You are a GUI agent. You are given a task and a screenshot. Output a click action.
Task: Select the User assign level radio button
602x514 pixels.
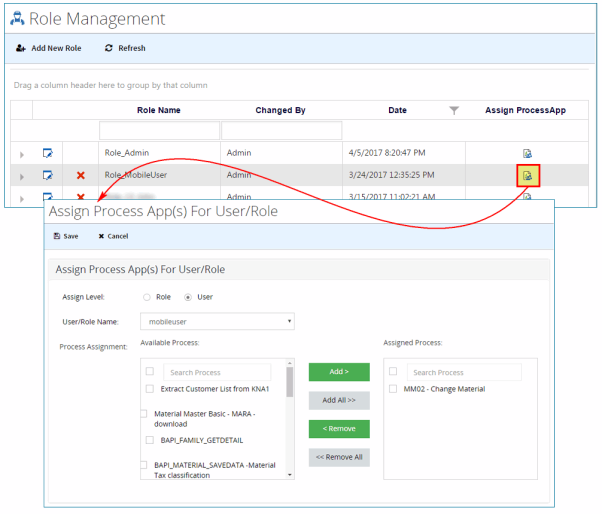pyautogui.click(x=188, y=297)
